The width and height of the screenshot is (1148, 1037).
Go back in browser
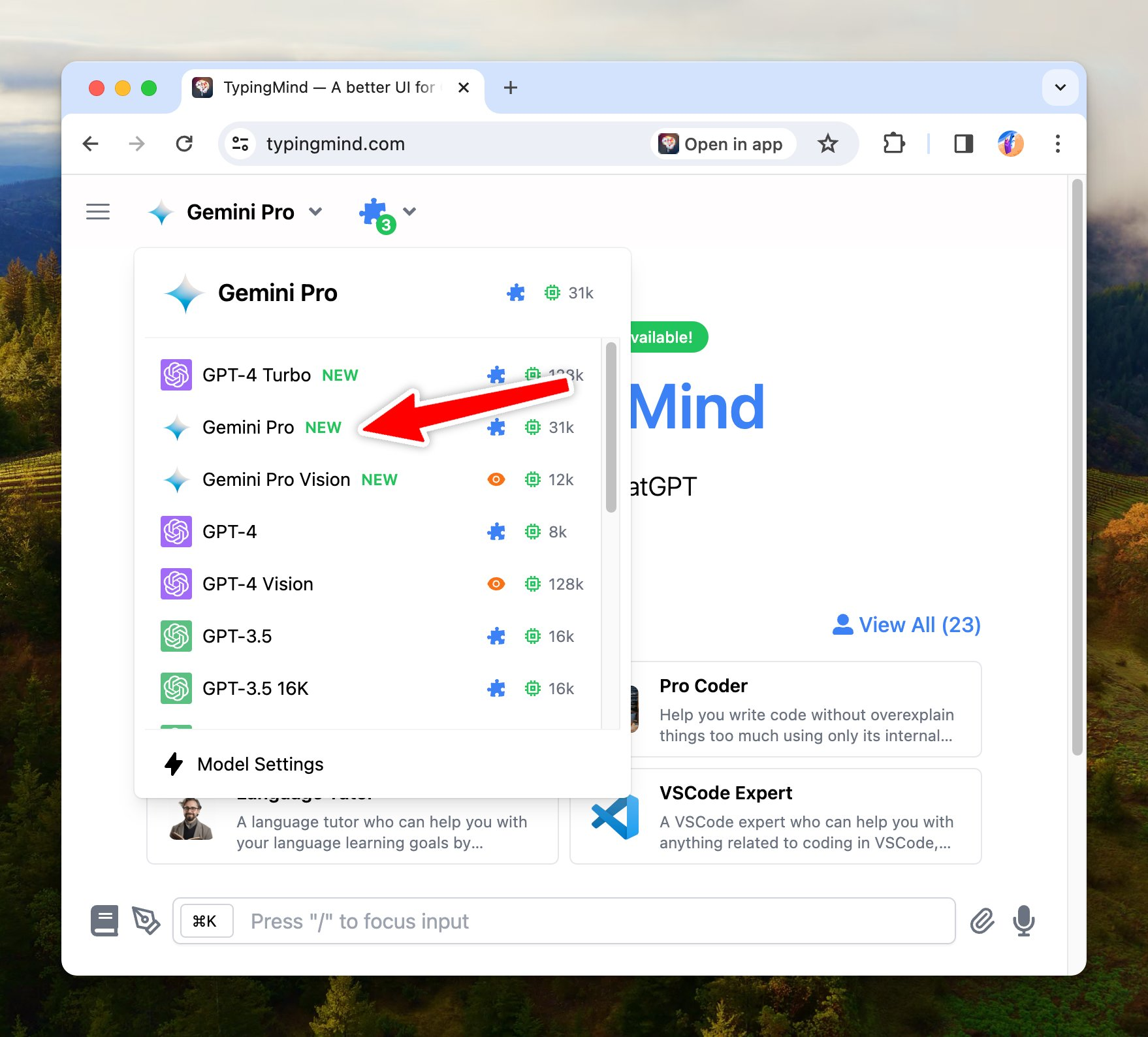click(x=91, y=144)
